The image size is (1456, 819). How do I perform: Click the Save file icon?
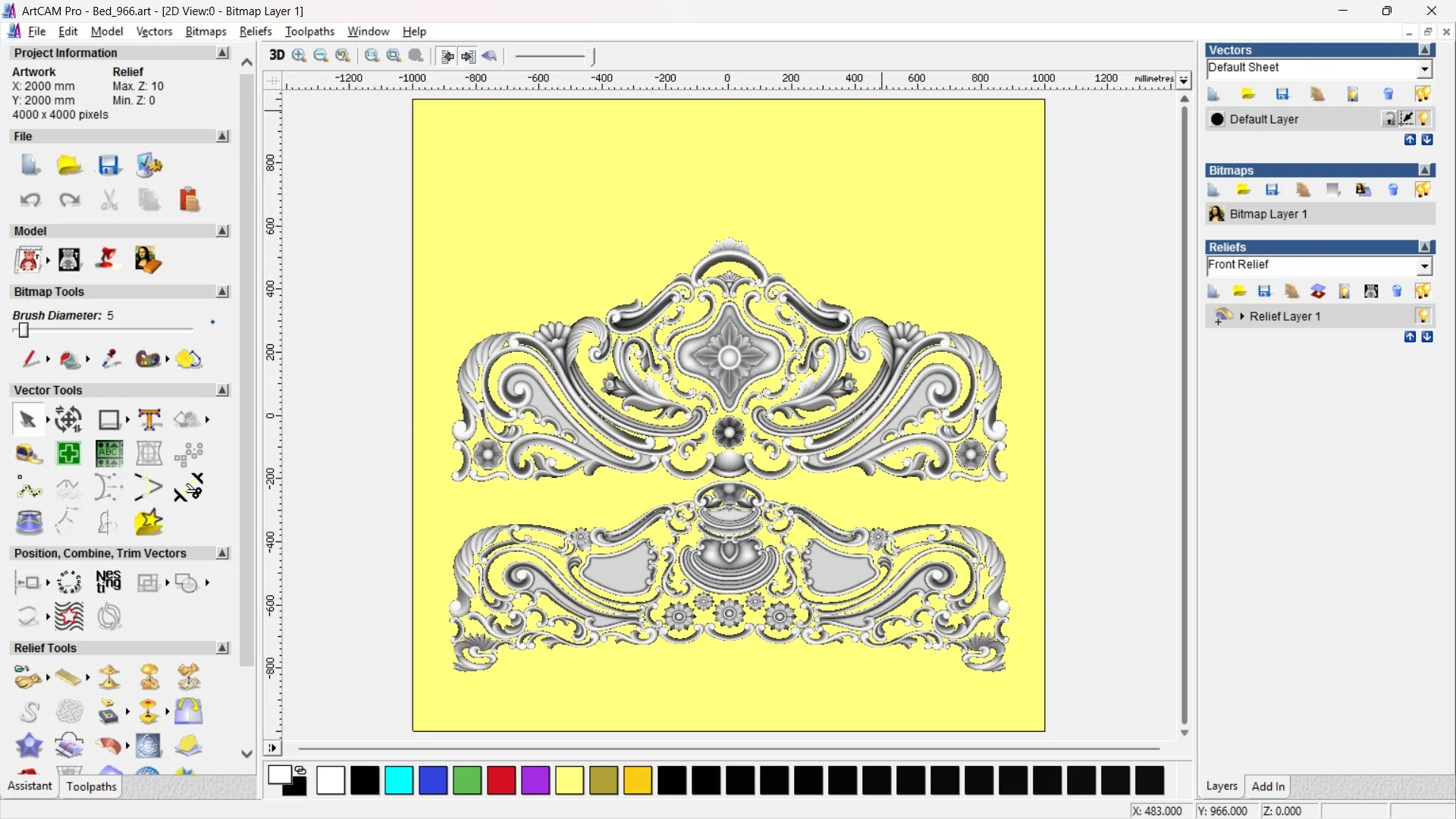pyautogui.click(x=108, y=165)
